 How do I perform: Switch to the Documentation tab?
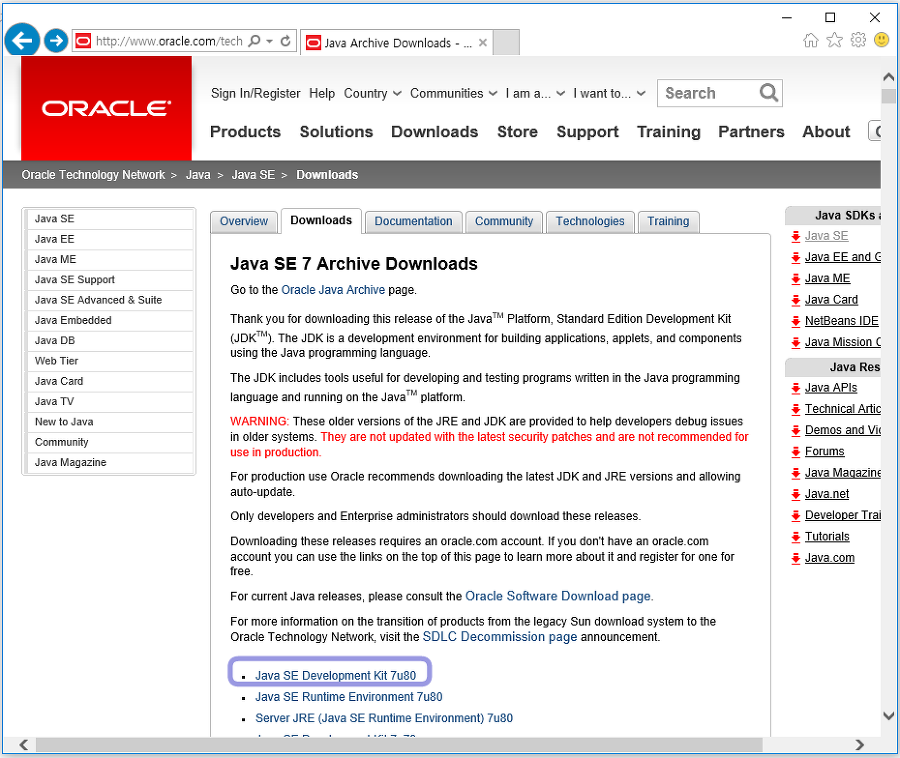413,221
